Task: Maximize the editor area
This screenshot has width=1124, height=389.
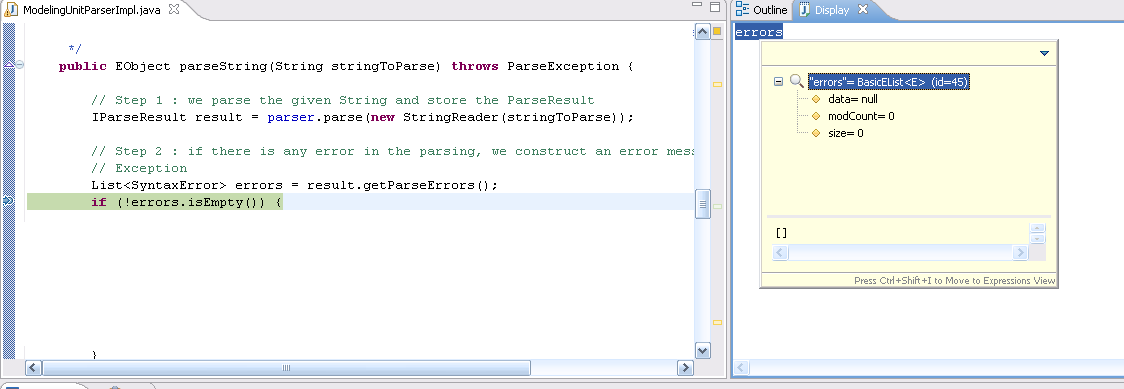Action: click(715, 7)
